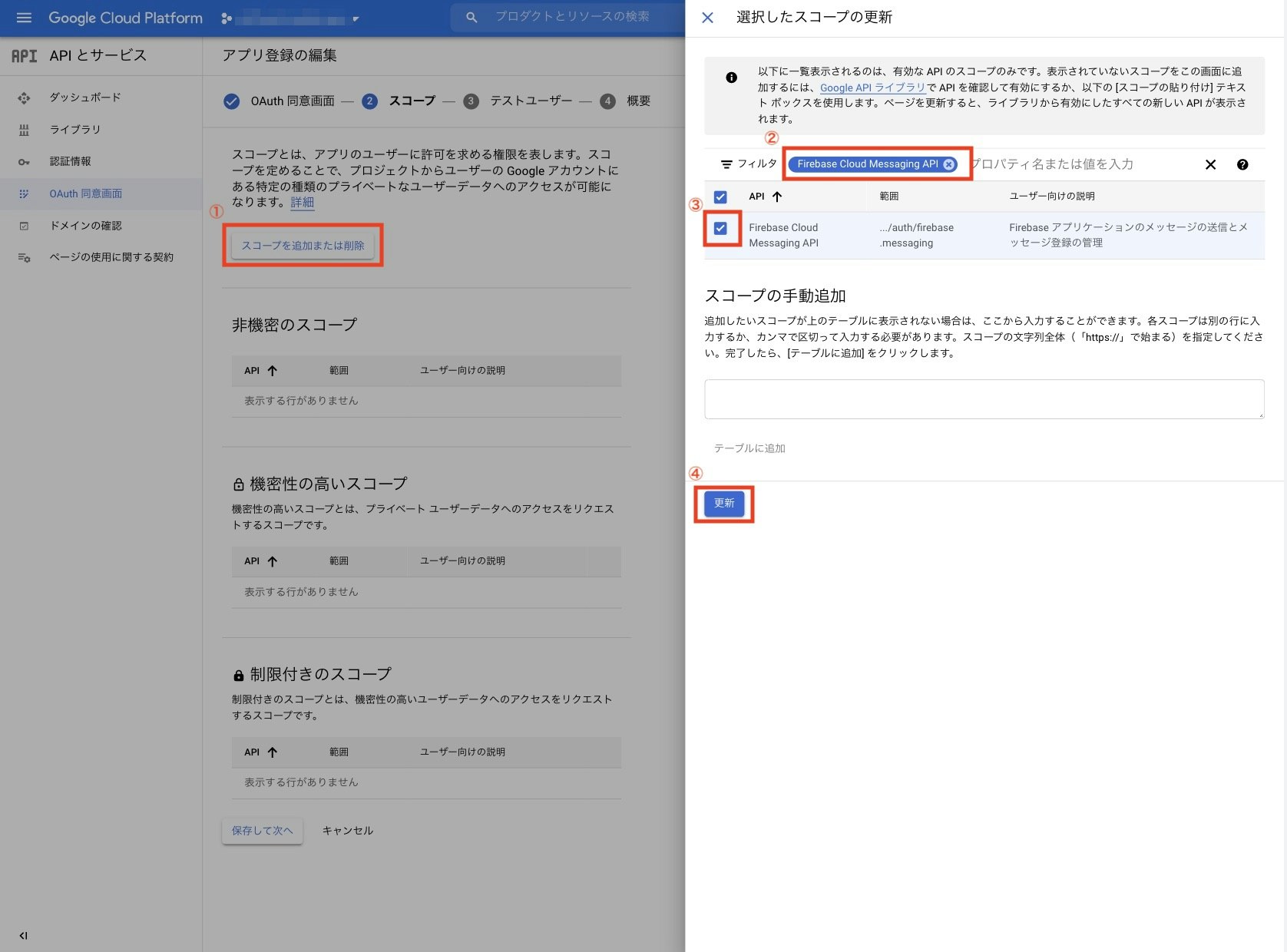Click the フィルタ filter icon
This screenshot has height=952, width=1287.
pos(726,164)
